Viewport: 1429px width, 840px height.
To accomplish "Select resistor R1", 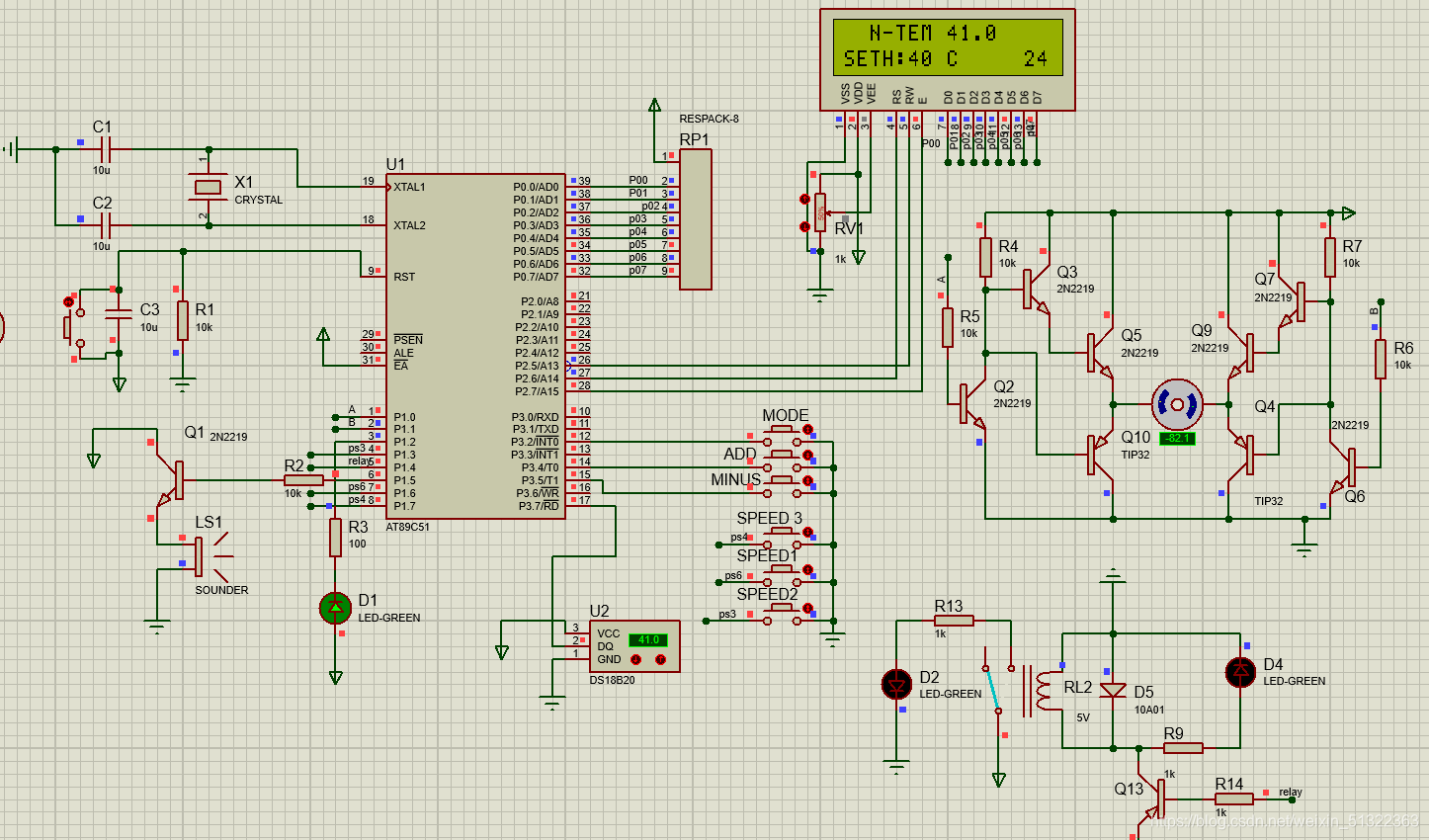I will pyautogui.click(x=182, y=321).
